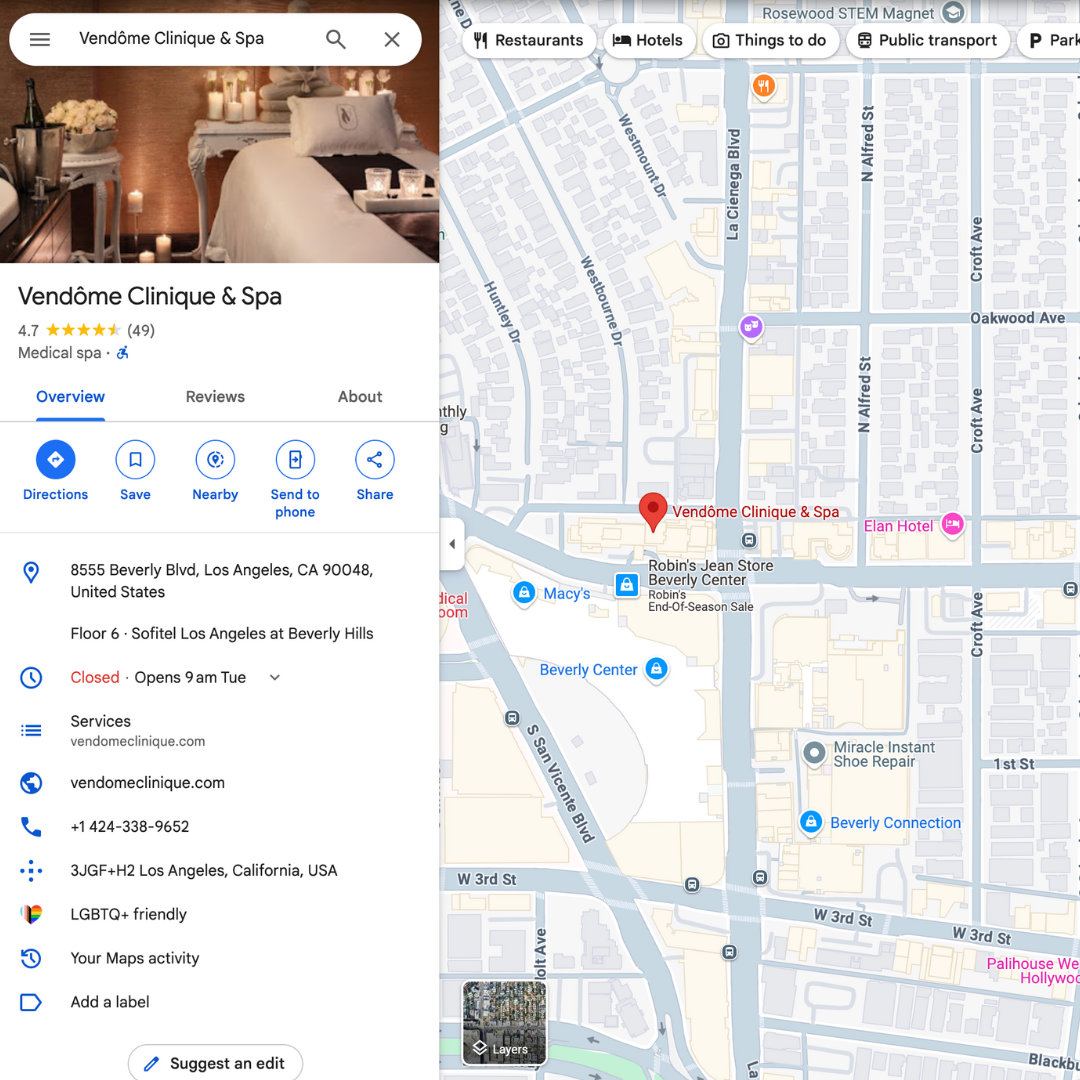This screenshot has width=1080, height=1080.
Task: Click the Services list icon
Action: [31, 730]
